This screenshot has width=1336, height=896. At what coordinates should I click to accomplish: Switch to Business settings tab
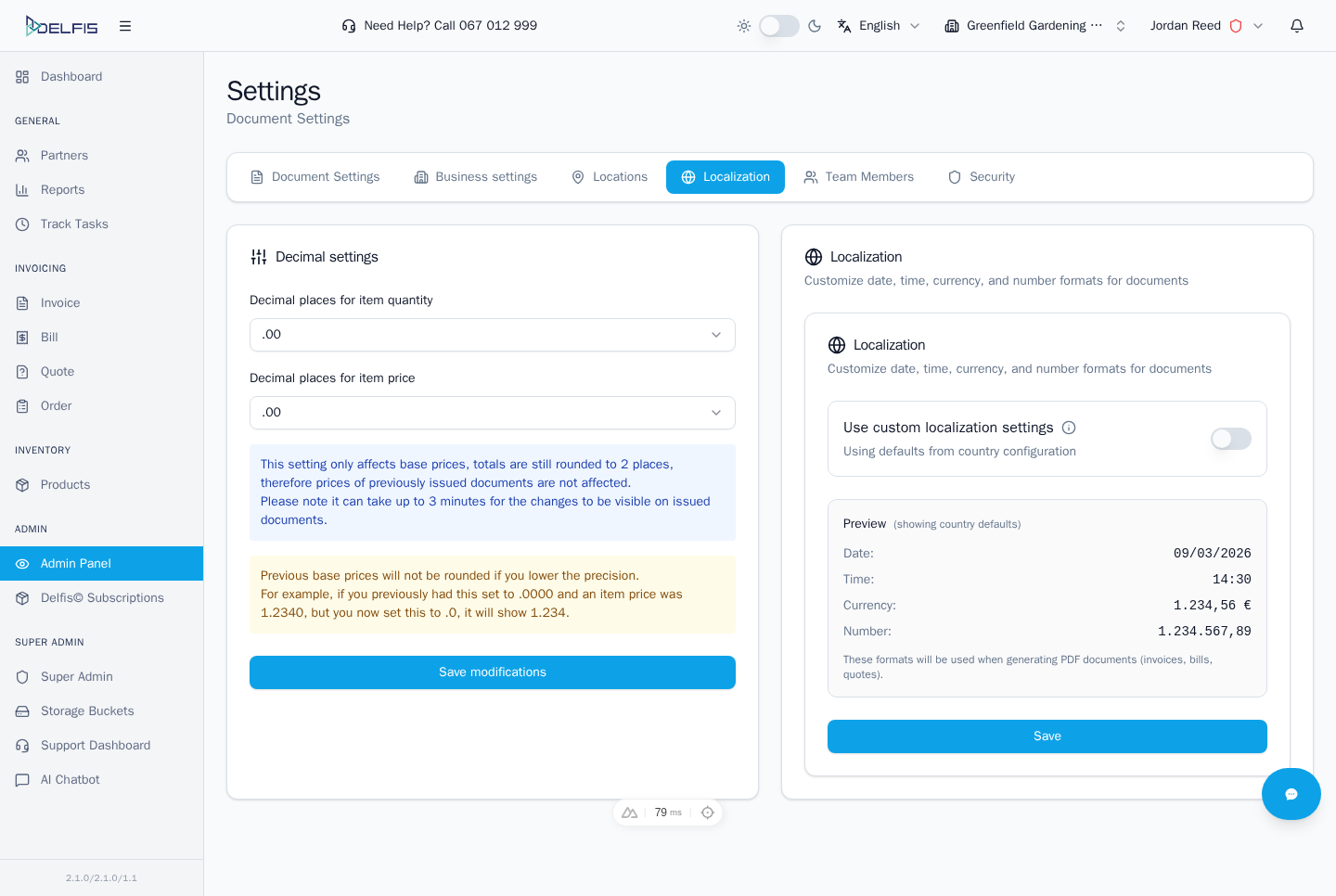[475, 177]
